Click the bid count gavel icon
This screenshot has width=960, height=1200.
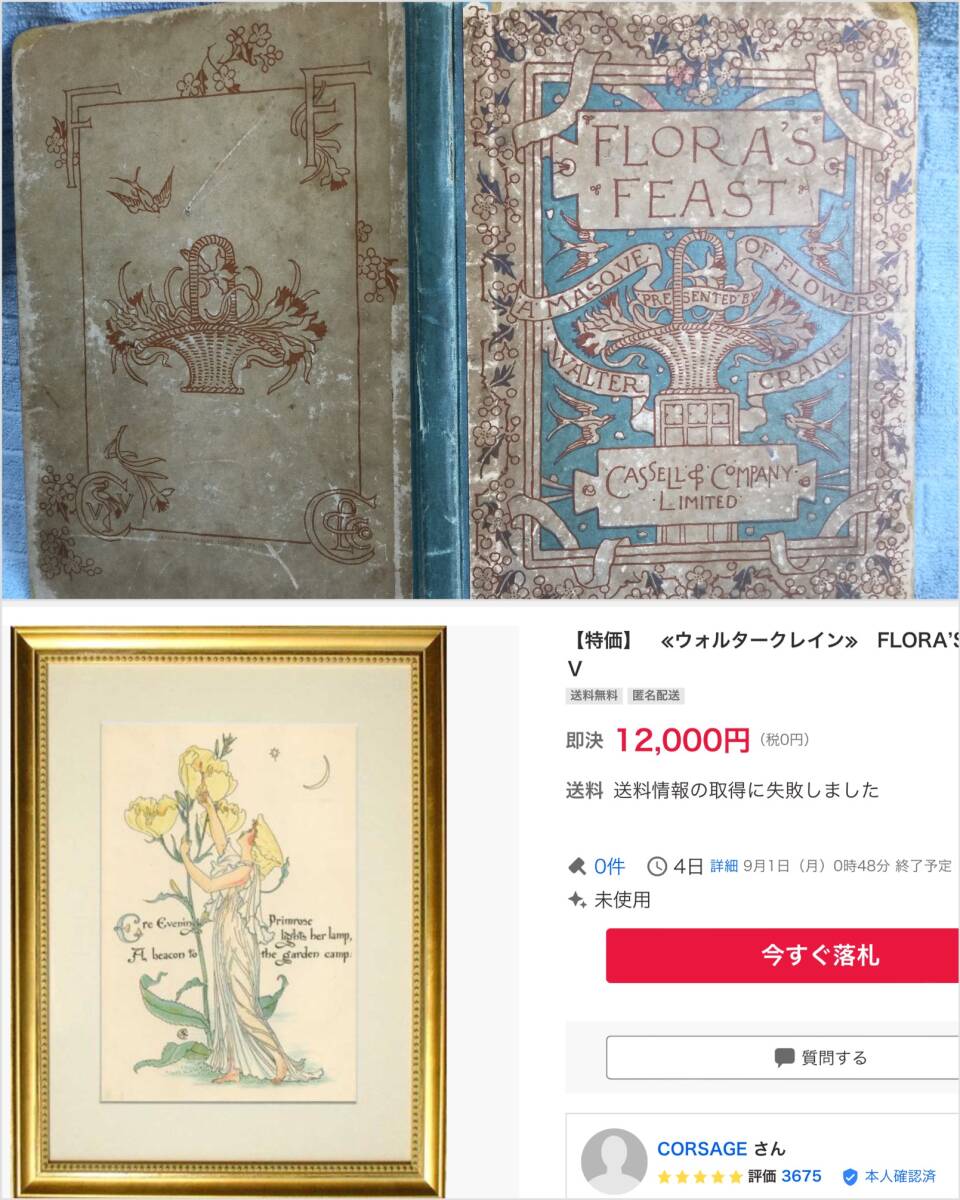pyautogui.click(x=577, y=866)
